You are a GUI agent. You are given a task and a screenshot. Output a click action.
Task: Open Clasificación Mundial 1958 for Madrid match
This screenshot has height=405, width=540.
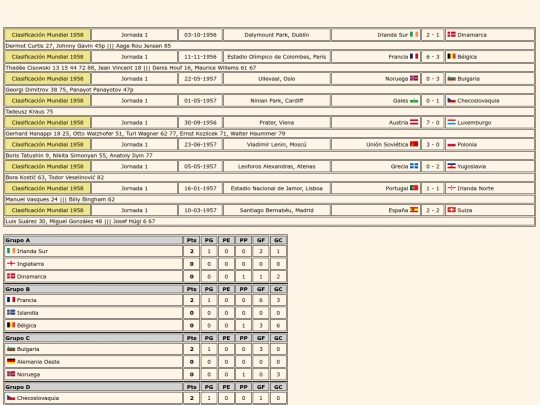pyautogui.click(x=48, y=210)
